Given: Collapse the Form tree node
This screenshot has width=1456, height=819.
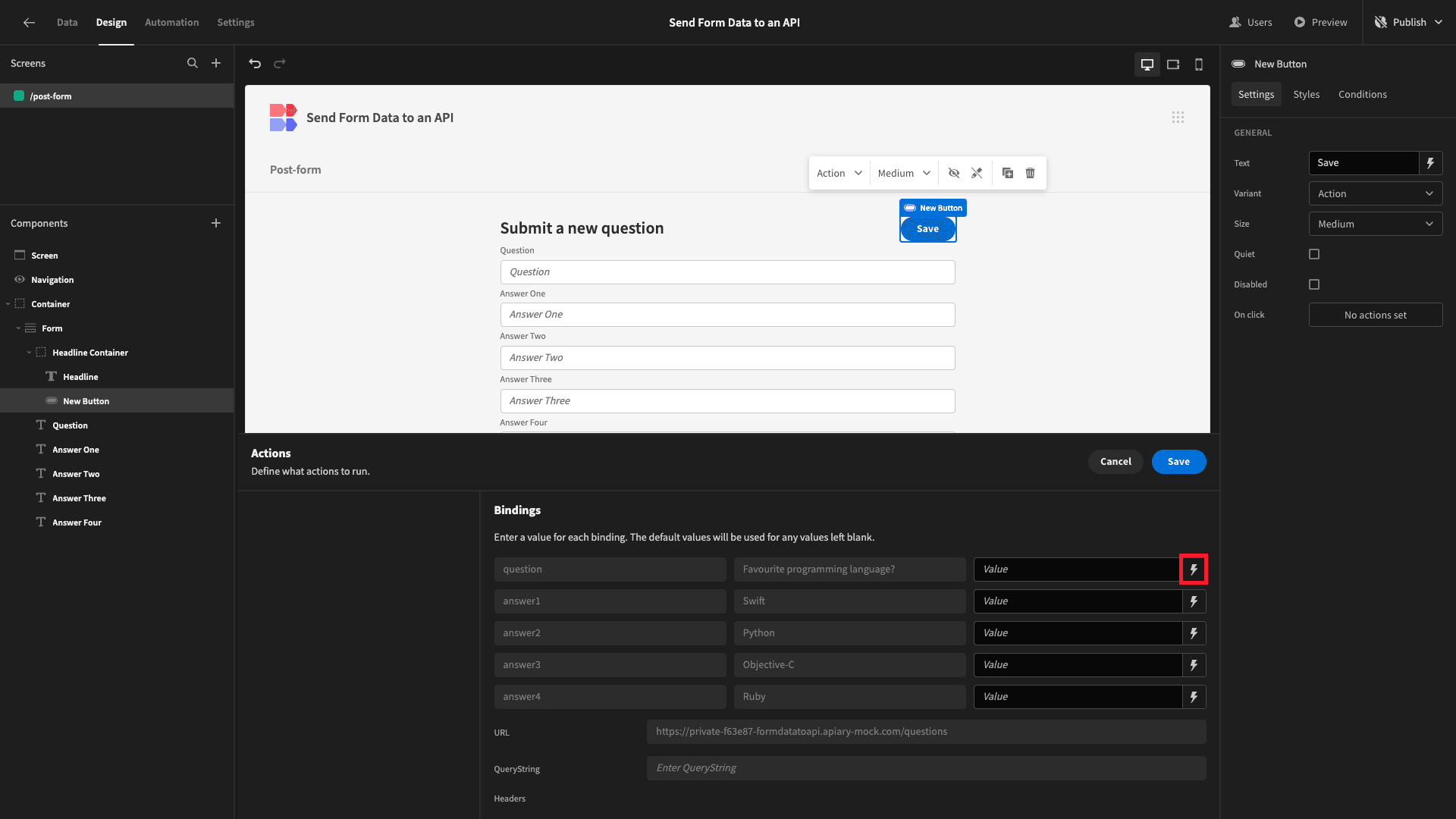Looking at the screenshot, I should coord(18,328).
